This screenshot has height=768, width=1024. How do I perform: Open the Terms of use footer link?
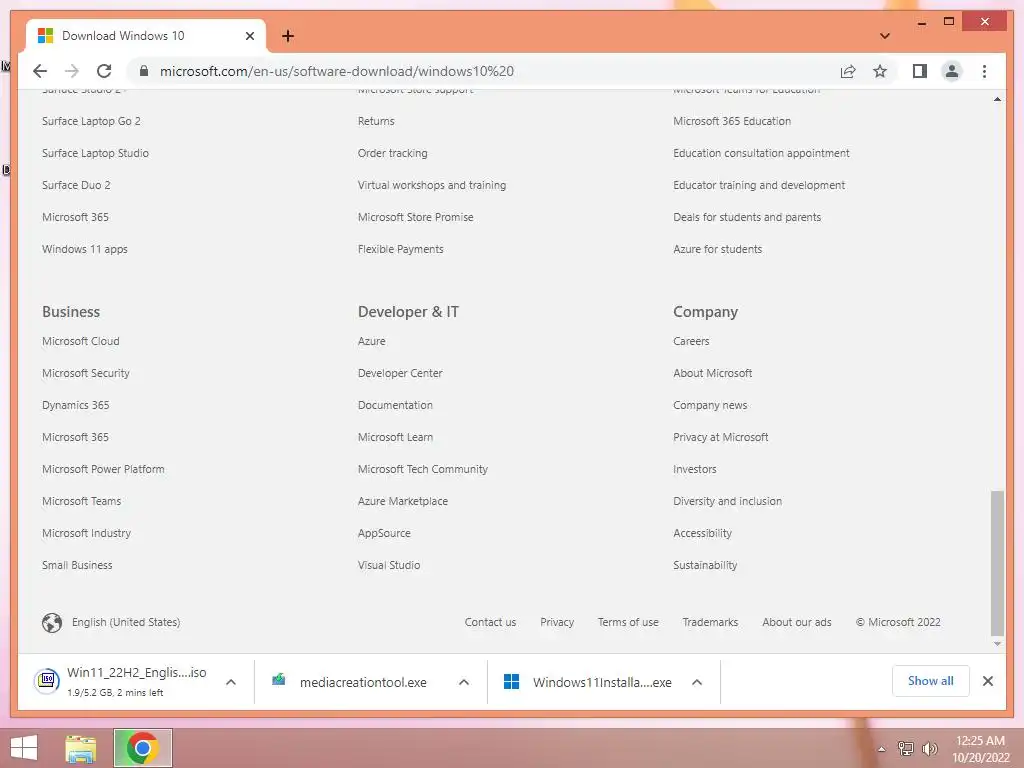coord(628,622)
